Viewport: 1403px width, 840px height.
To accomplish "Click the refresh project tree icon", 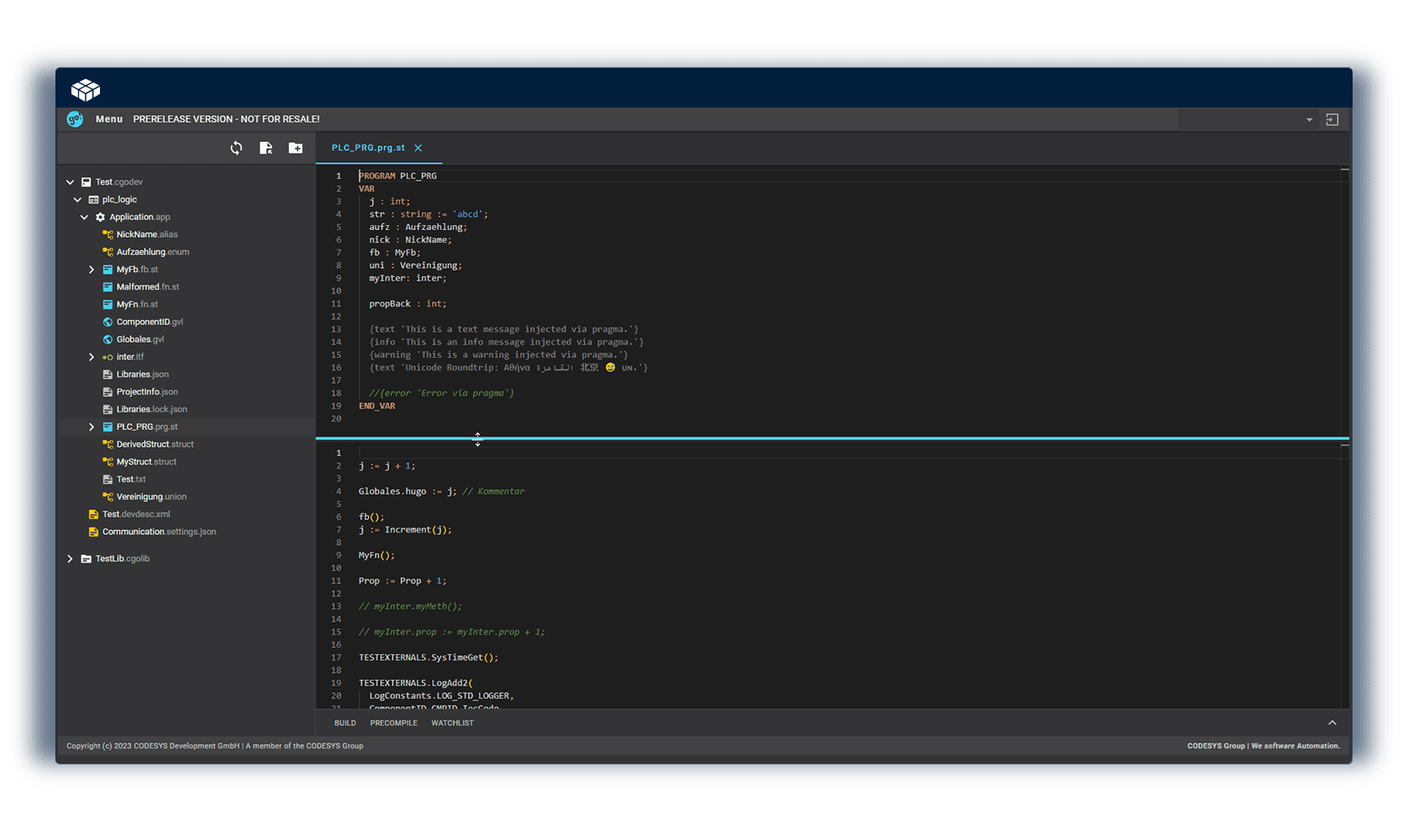I will click(x=236, y=148).
